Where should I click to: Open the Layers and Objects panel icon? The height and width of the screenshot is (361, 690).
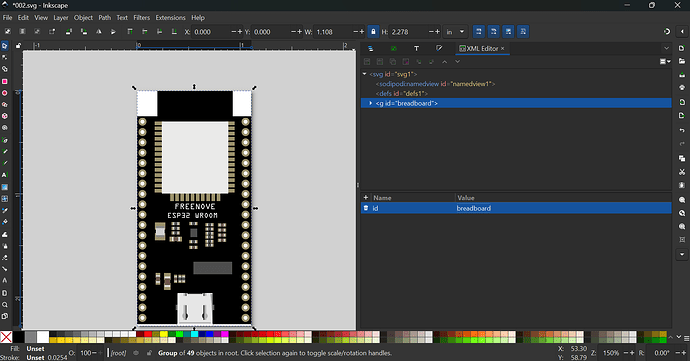(x=371, y=48)
